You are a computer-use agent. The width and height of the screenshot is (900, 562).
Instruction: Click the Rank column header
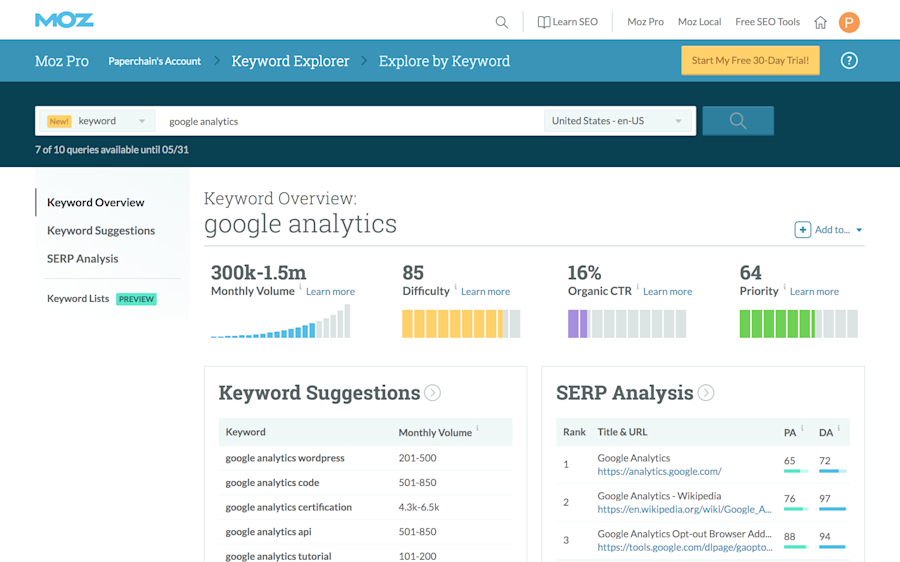click(x=574, y=432)
